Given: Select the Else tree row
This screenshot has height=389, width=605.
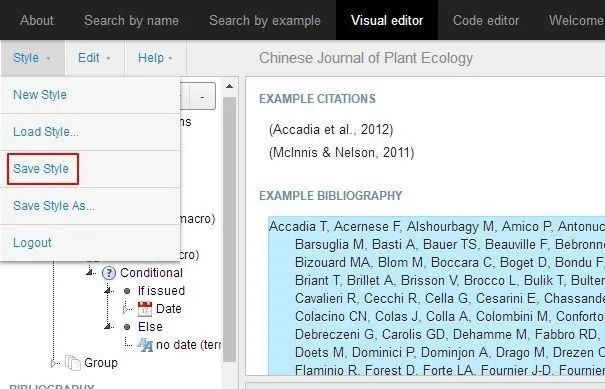Looking at the screenshot, I should click(x=150, y=326).
